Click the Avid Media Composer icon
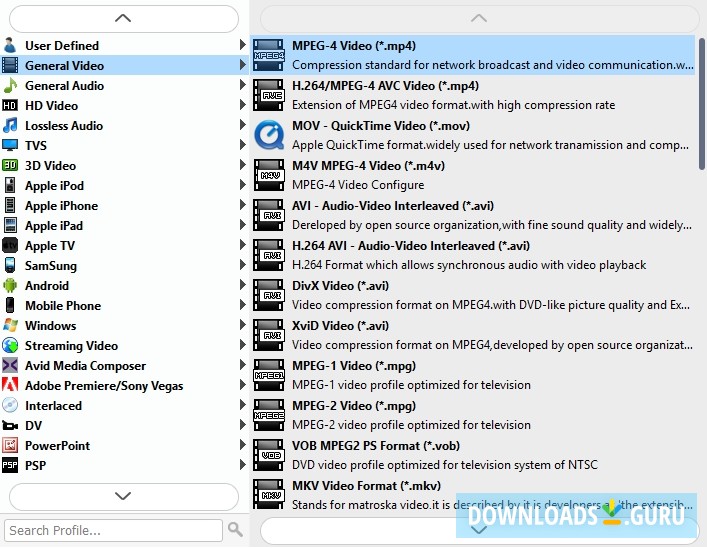The height and width of the screenshot is (548, 707). pos(10,365)
